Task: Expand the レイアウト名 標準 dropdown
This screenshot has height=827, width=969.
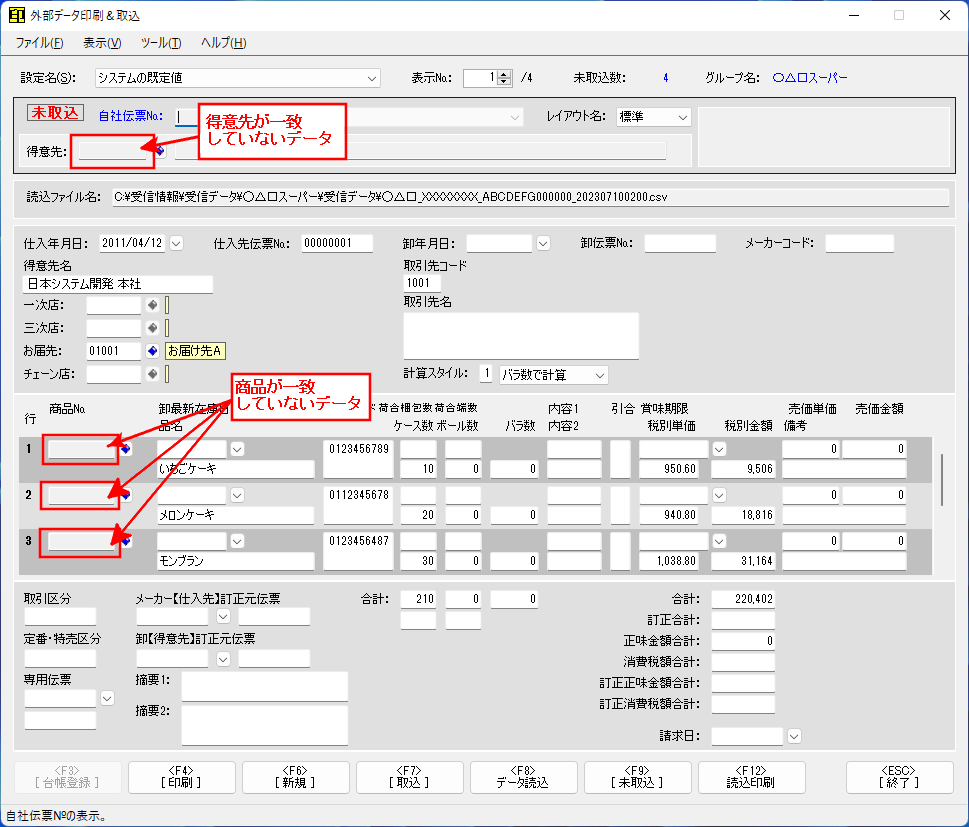Action: (x=683, y=117)
